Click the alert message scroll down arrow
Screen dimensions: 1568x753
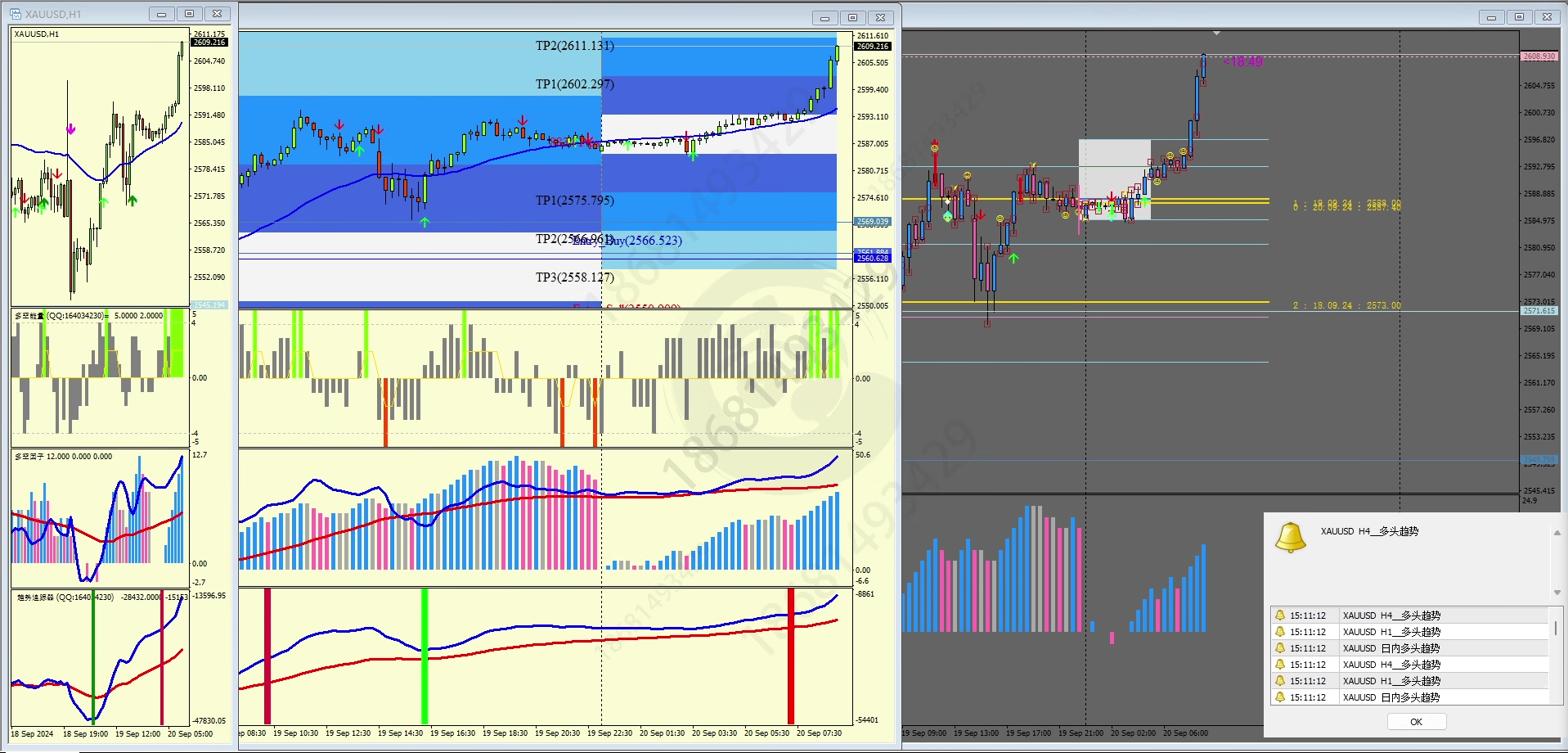1557,593
